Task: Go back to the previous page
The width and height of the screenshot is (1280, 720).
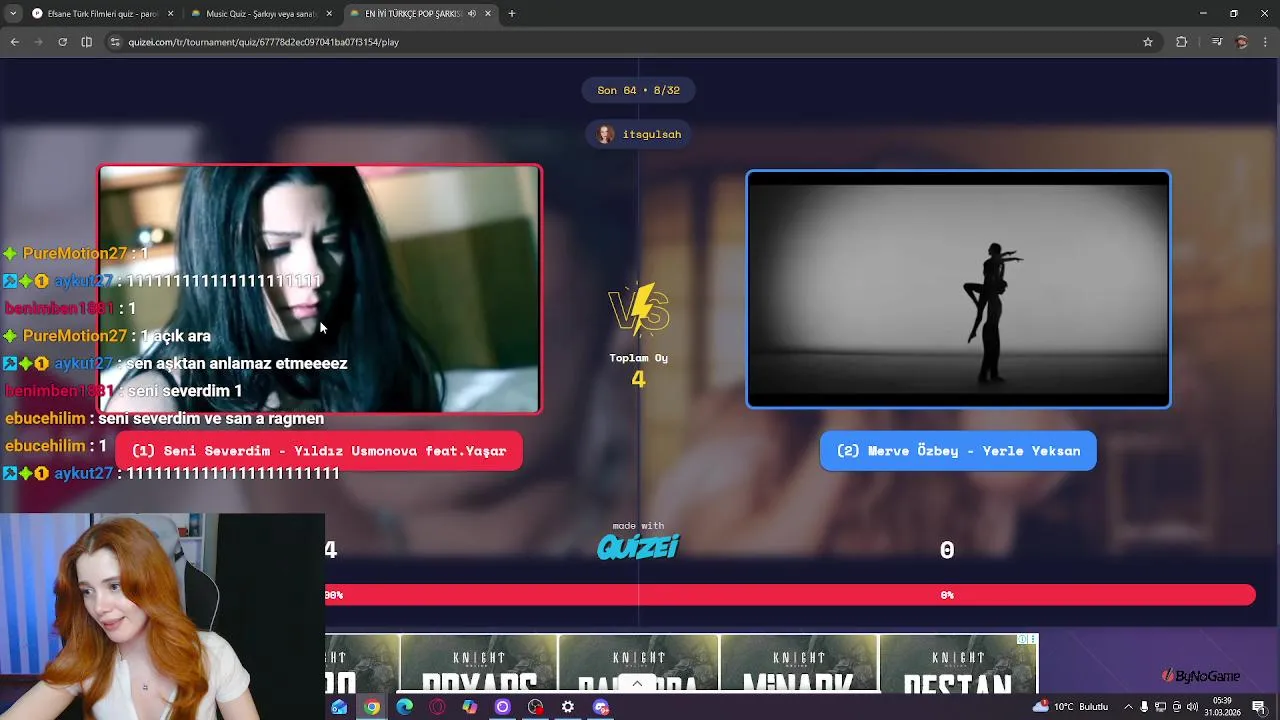Action: [15, 42]
